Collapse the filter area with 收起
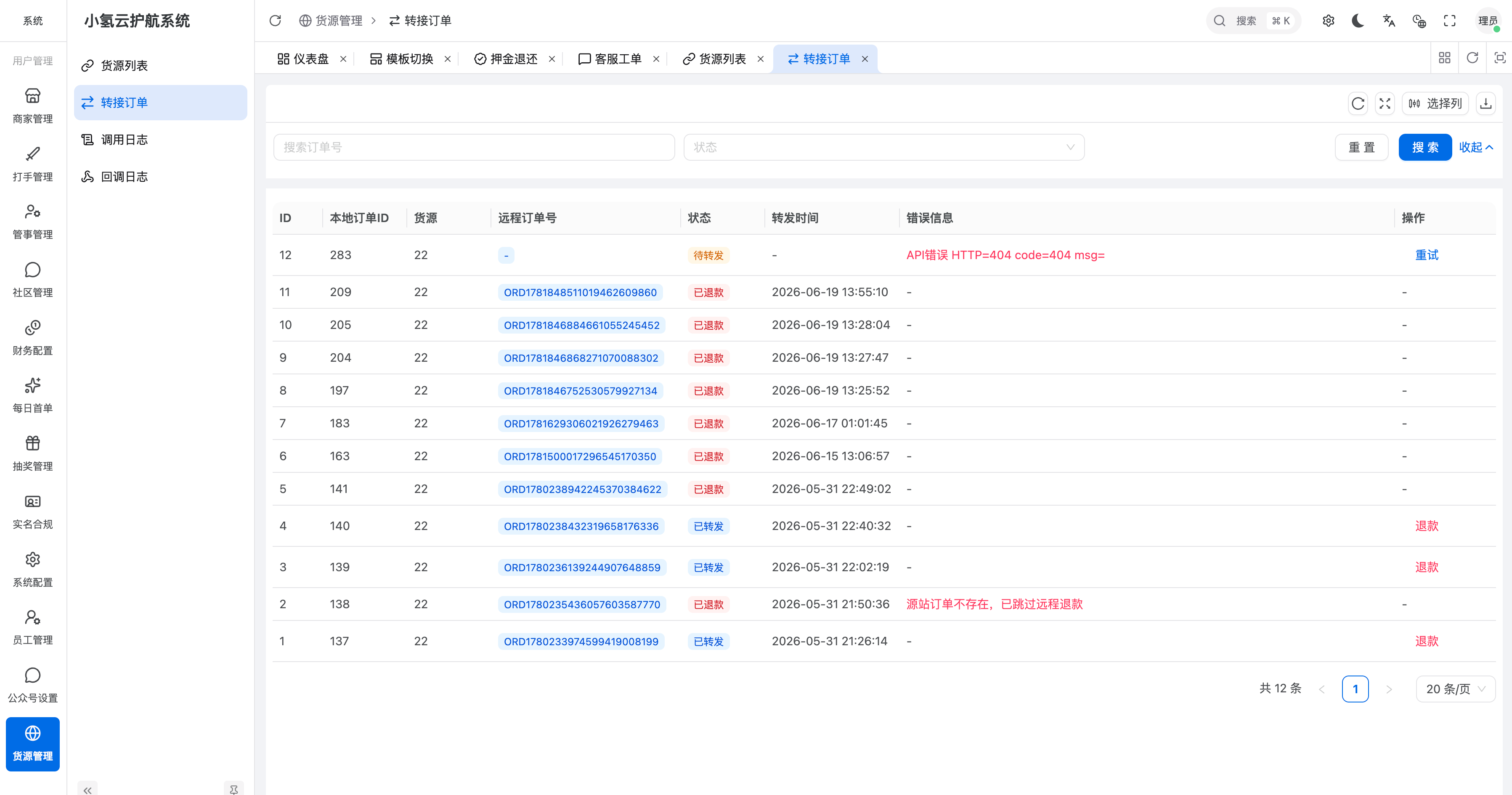 [1476, 147]
